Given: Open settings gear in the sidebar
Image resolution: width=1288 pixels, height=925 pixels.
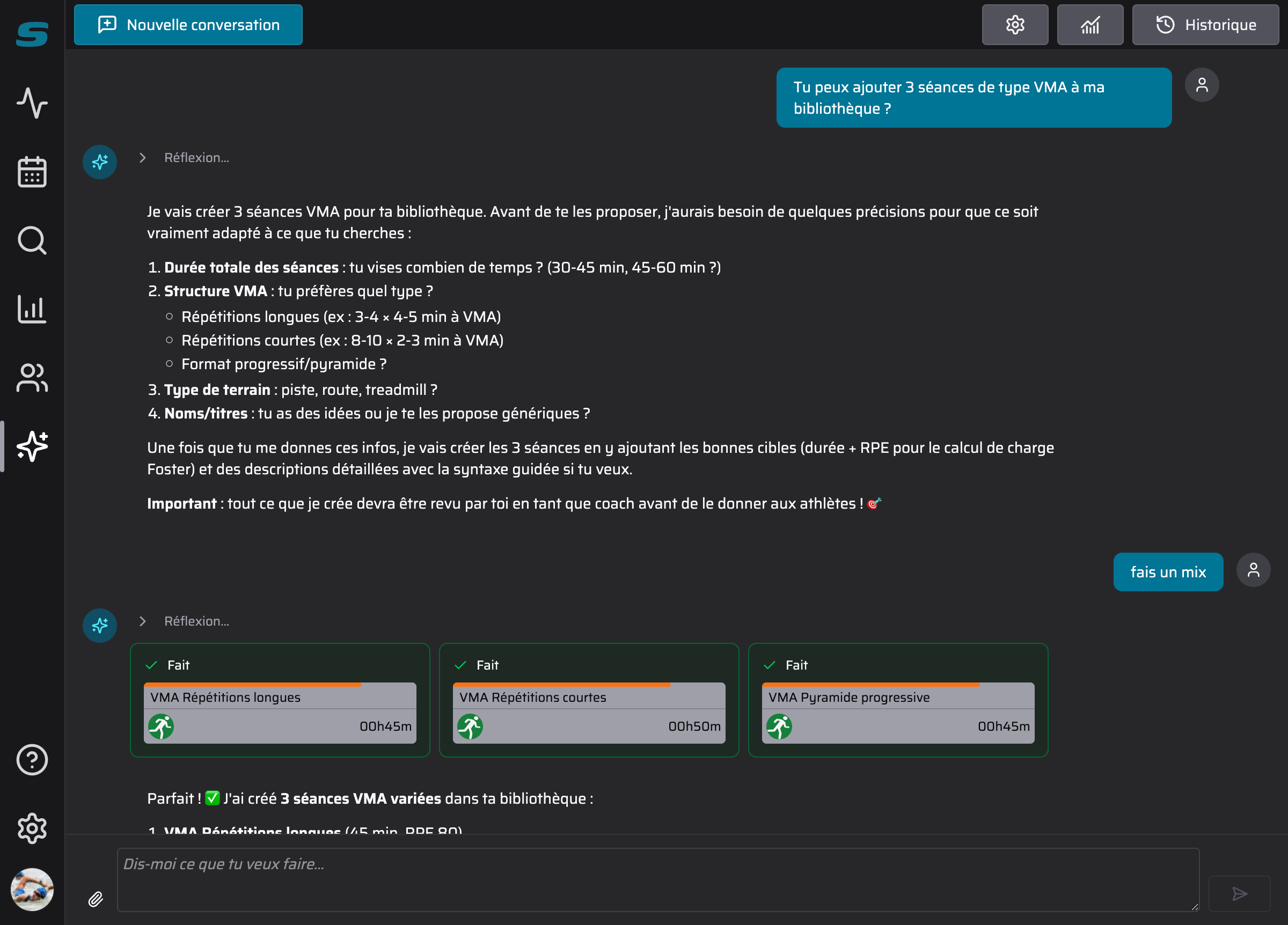Looking at the screenshot, I should click(32, 828).
